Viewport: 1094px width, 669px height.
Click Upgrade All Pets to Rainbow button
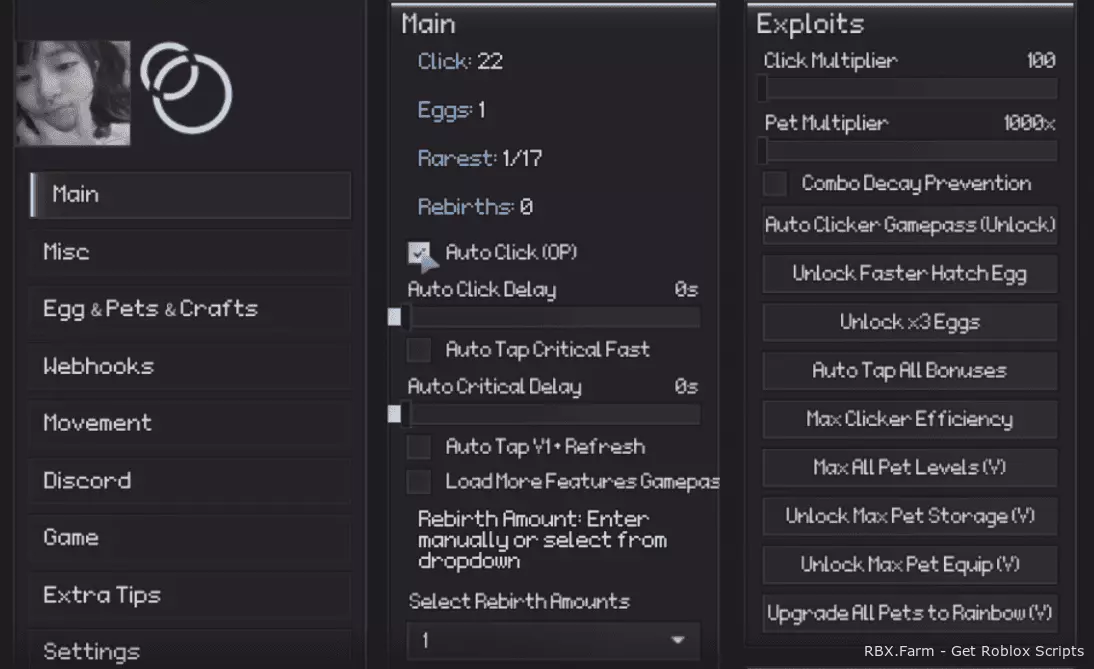tap(910, 613)
